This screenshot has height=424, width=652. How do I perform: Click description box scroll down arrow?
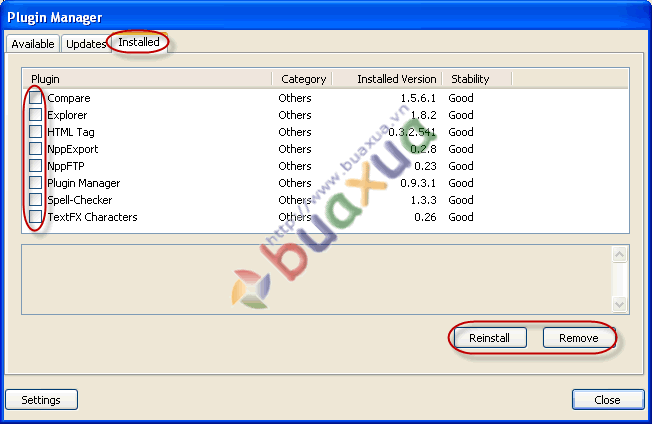coord(619,304)
